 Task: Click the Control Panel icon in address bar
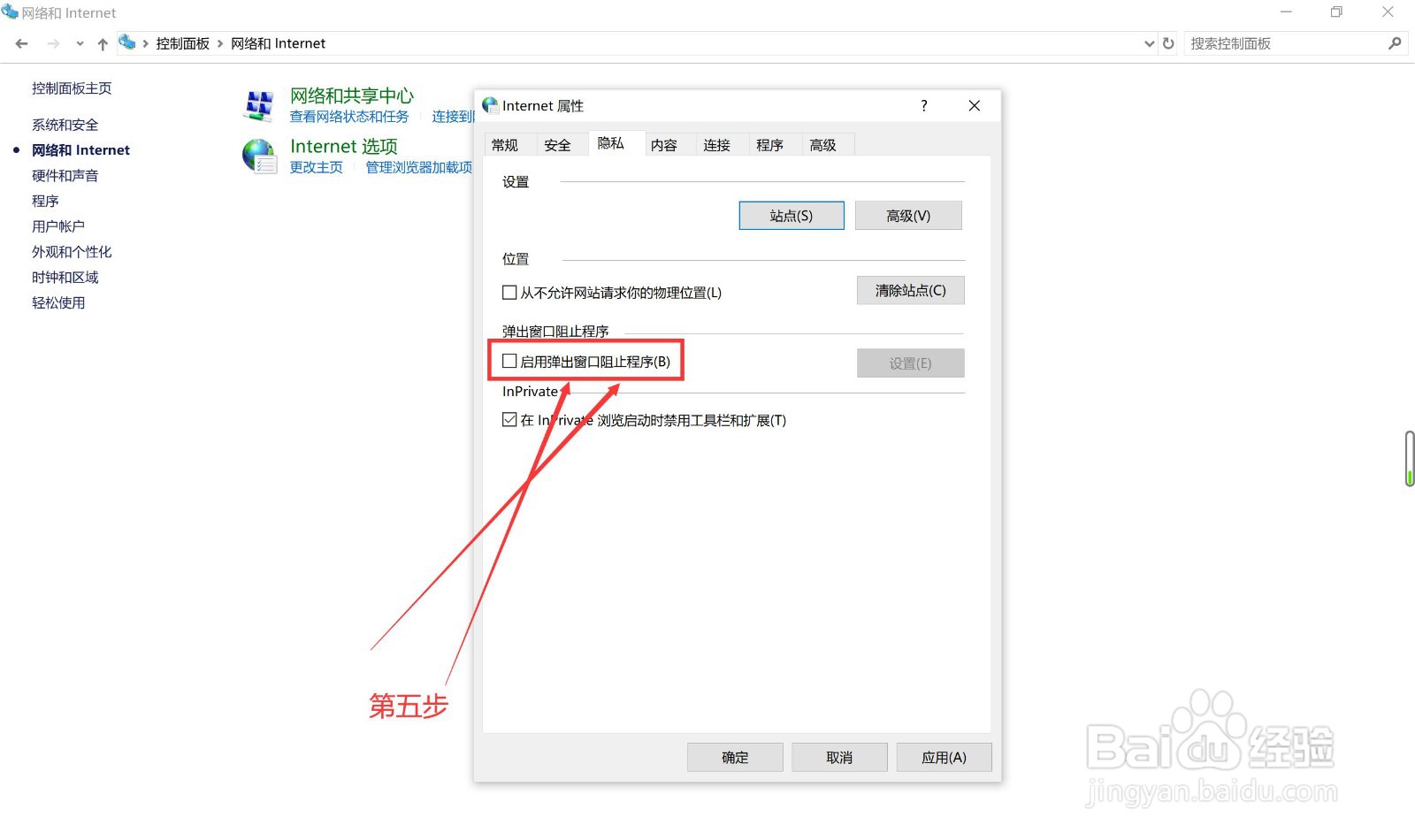click(x=126, y=42)
